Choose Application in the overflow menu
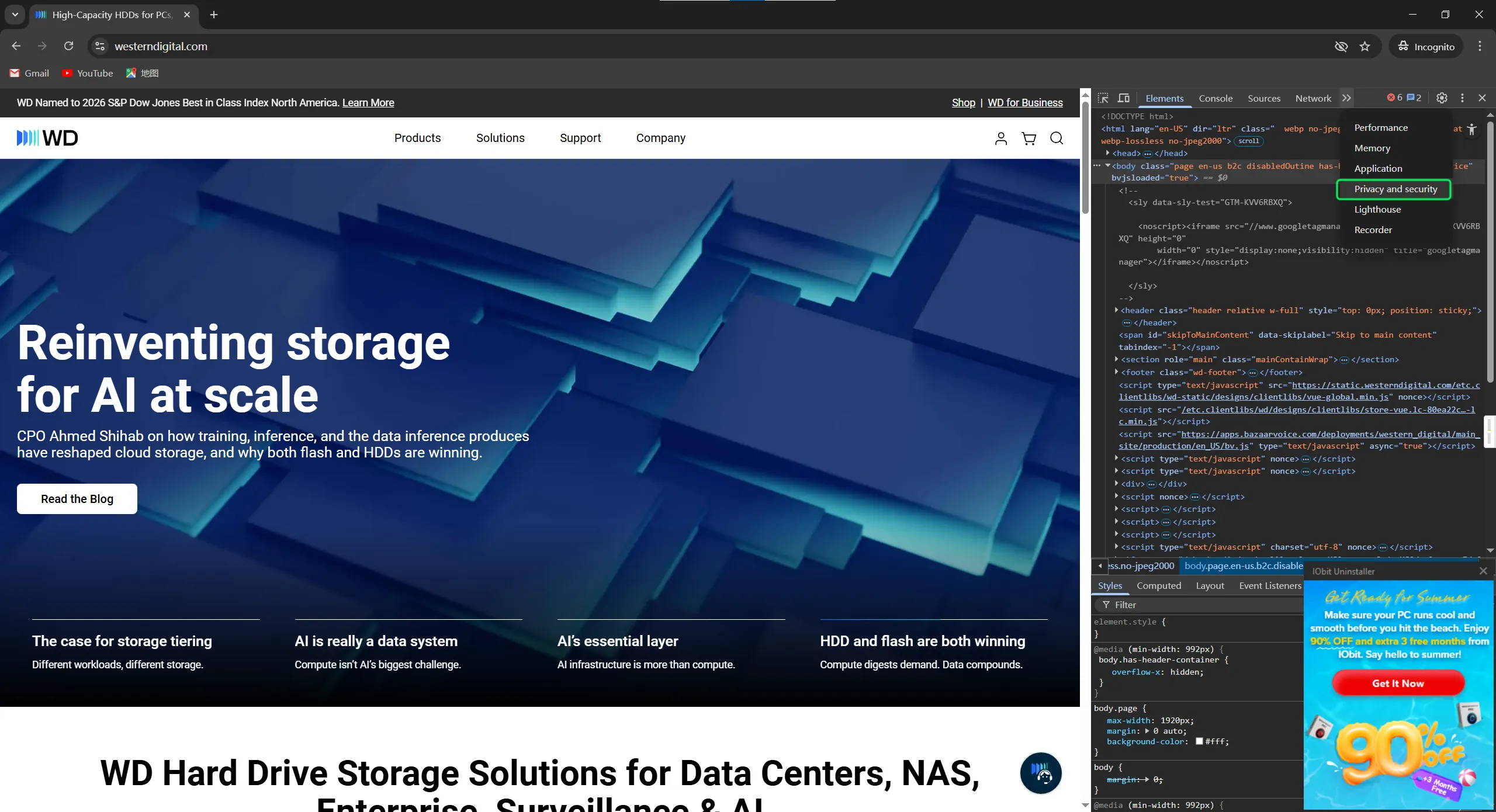 pyautogui.click(x=1394, y=169)
